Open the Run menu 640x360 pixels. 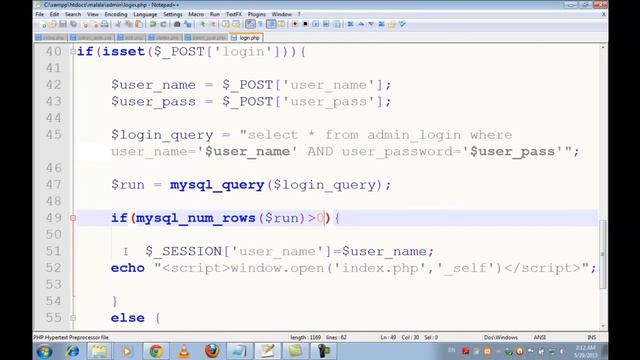click(x=215, y=14)
